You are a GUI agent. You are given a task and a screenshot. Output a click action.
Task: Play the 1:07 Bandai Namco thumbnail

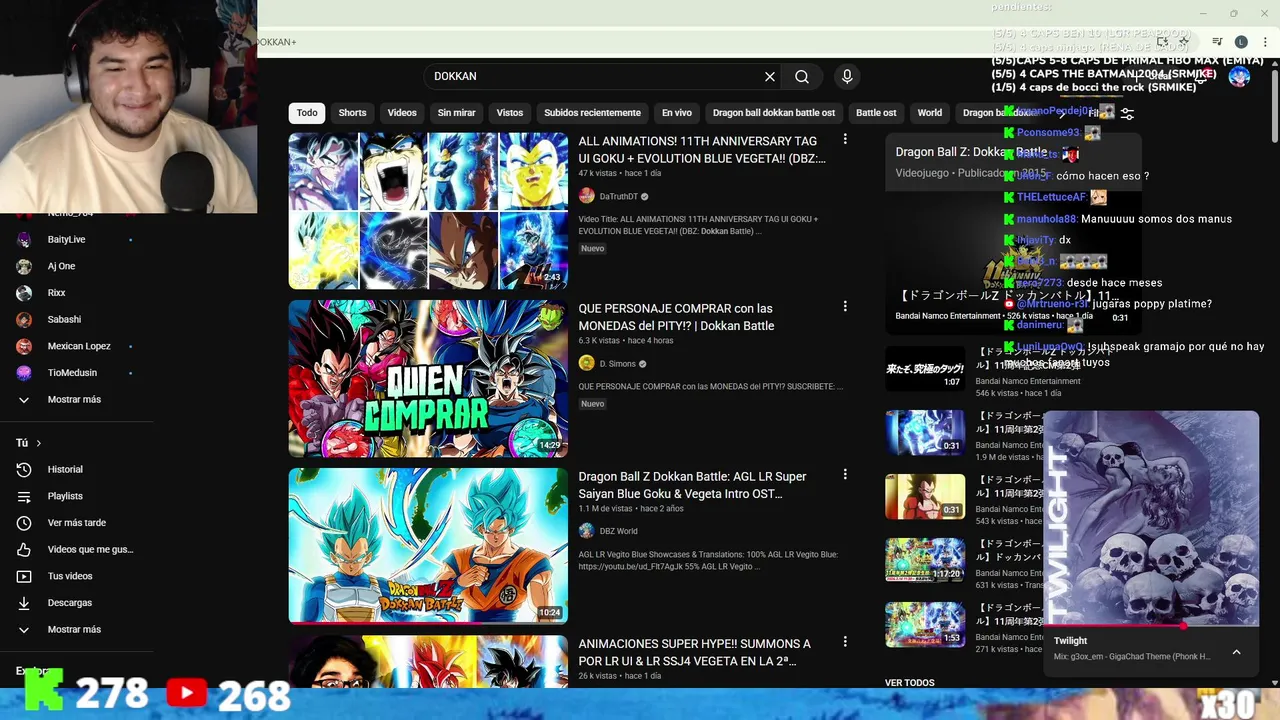pos(925,369)
